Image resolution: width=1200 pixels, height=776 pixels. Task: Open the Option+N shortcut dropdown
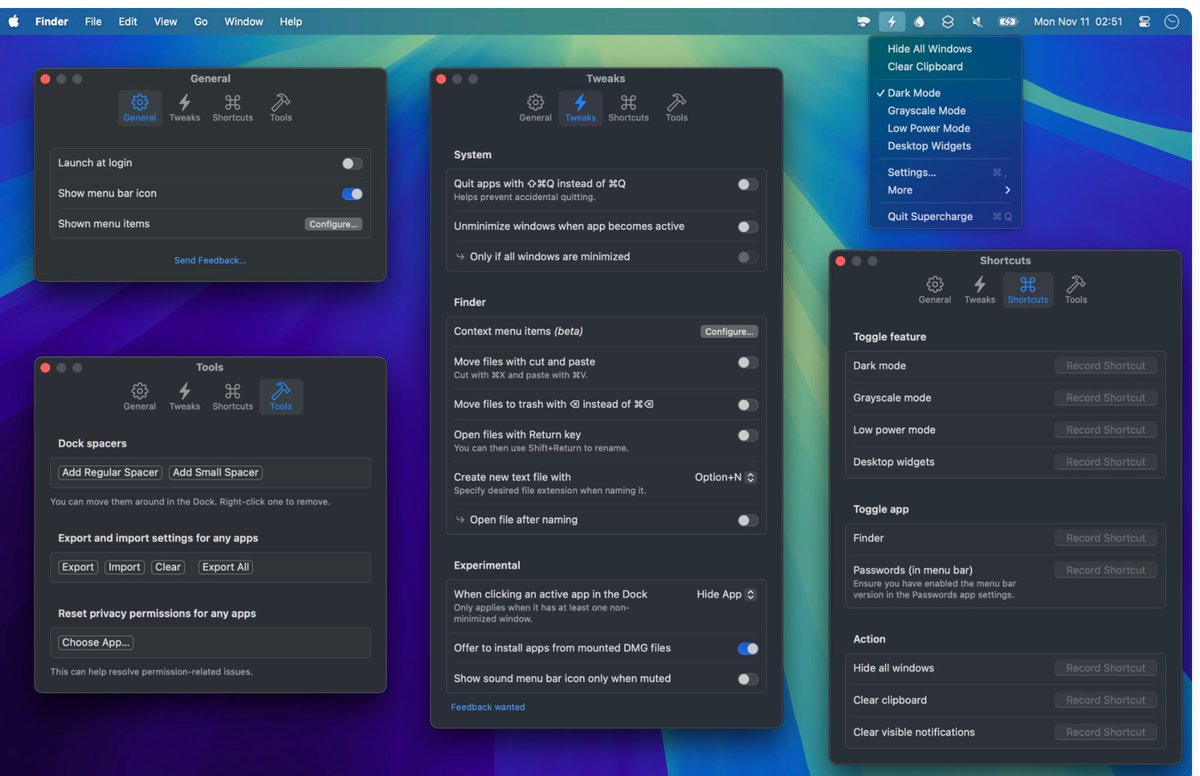pos(725,478)
